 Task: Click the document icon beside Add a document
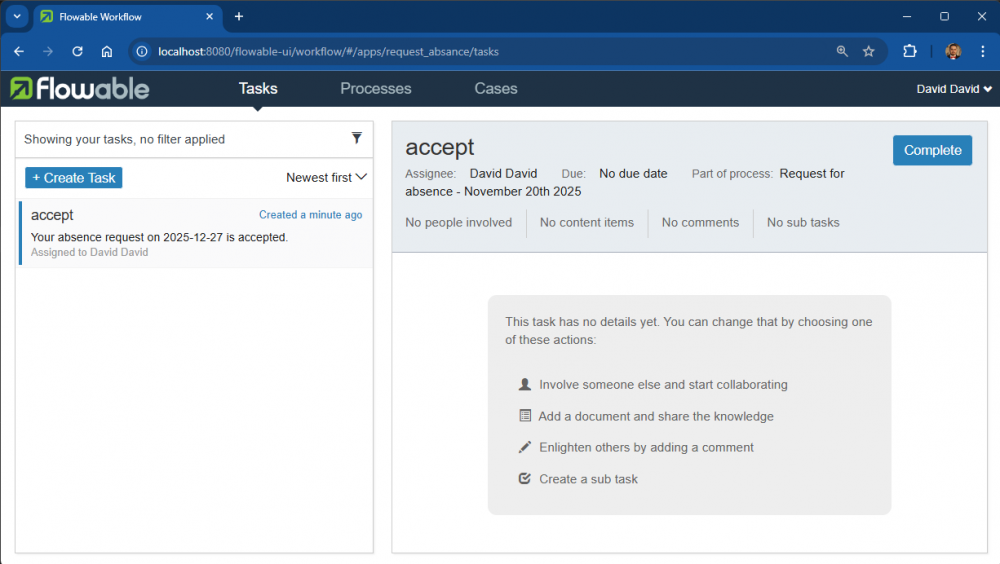click(x=525, y=416)
